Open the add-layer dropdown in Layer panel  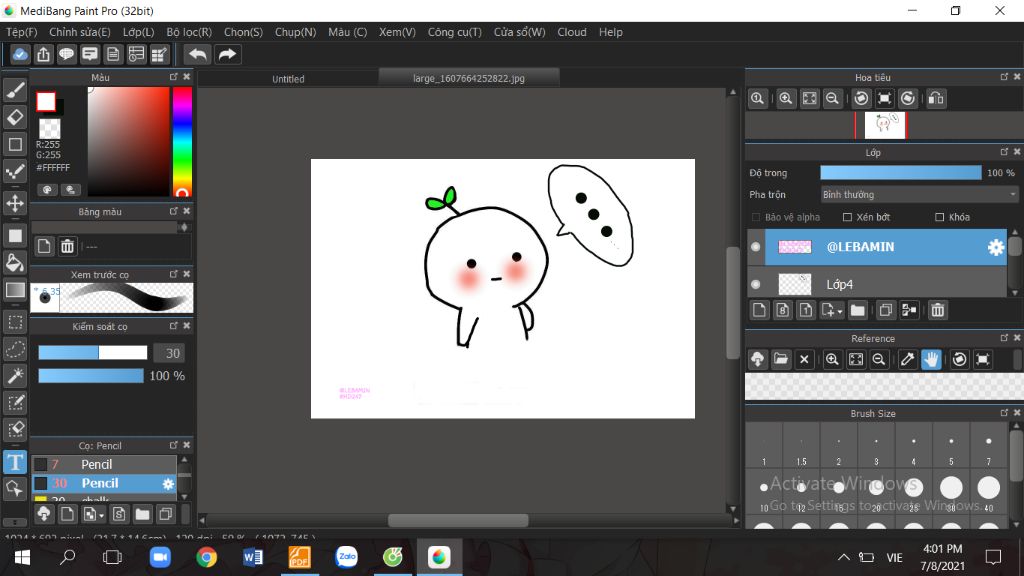click(x=831, y=310)
